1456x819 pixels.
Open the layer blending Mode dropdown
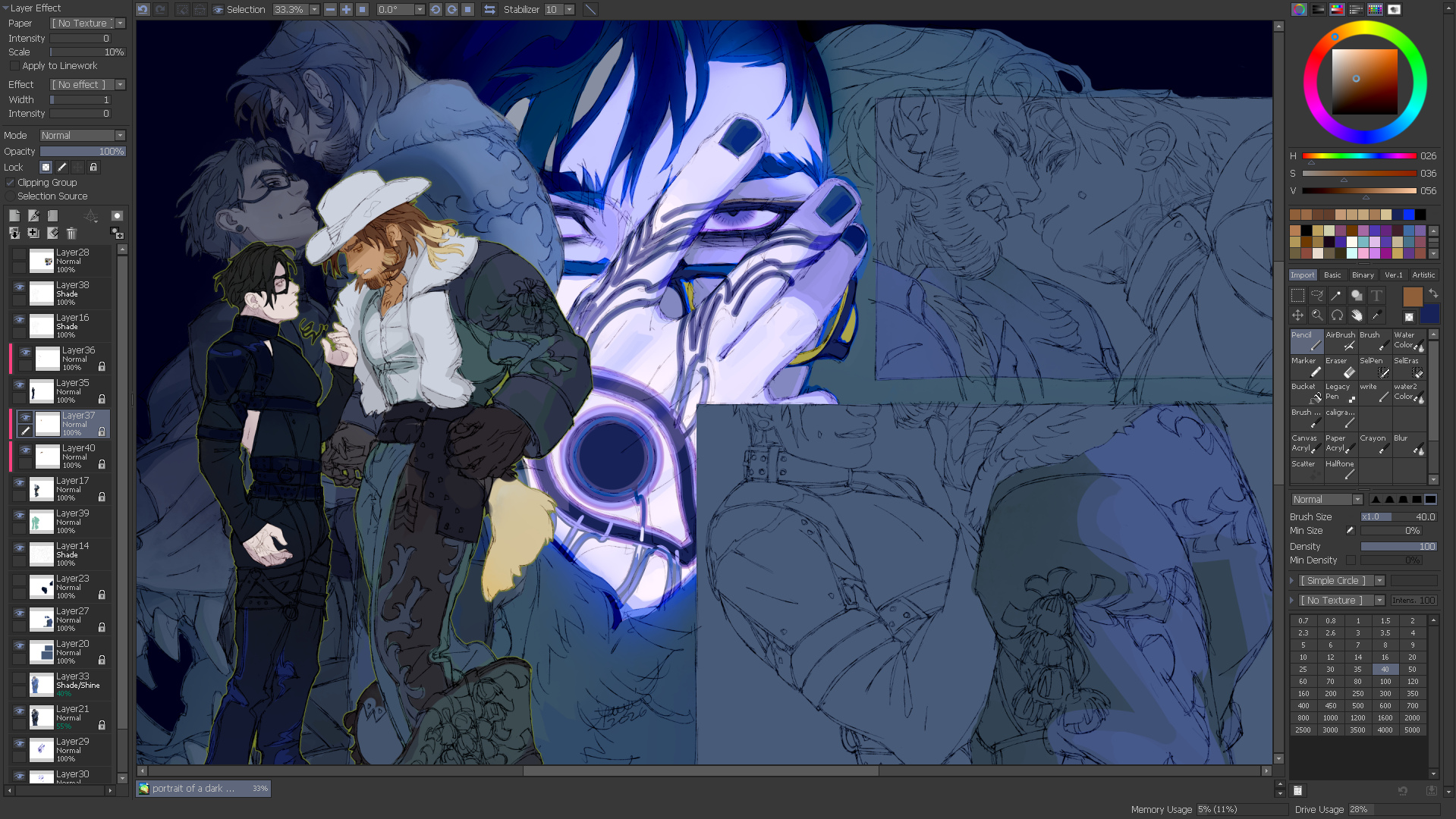point(82,136)
